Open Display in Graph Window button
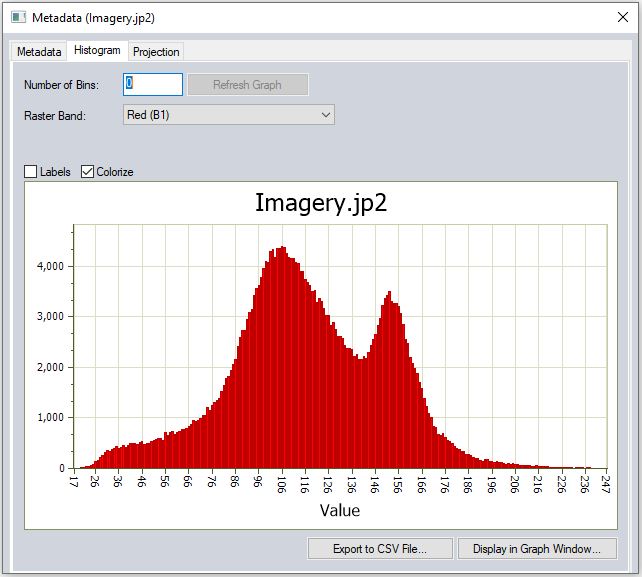 pyautogui.click(x=537, y=548)
